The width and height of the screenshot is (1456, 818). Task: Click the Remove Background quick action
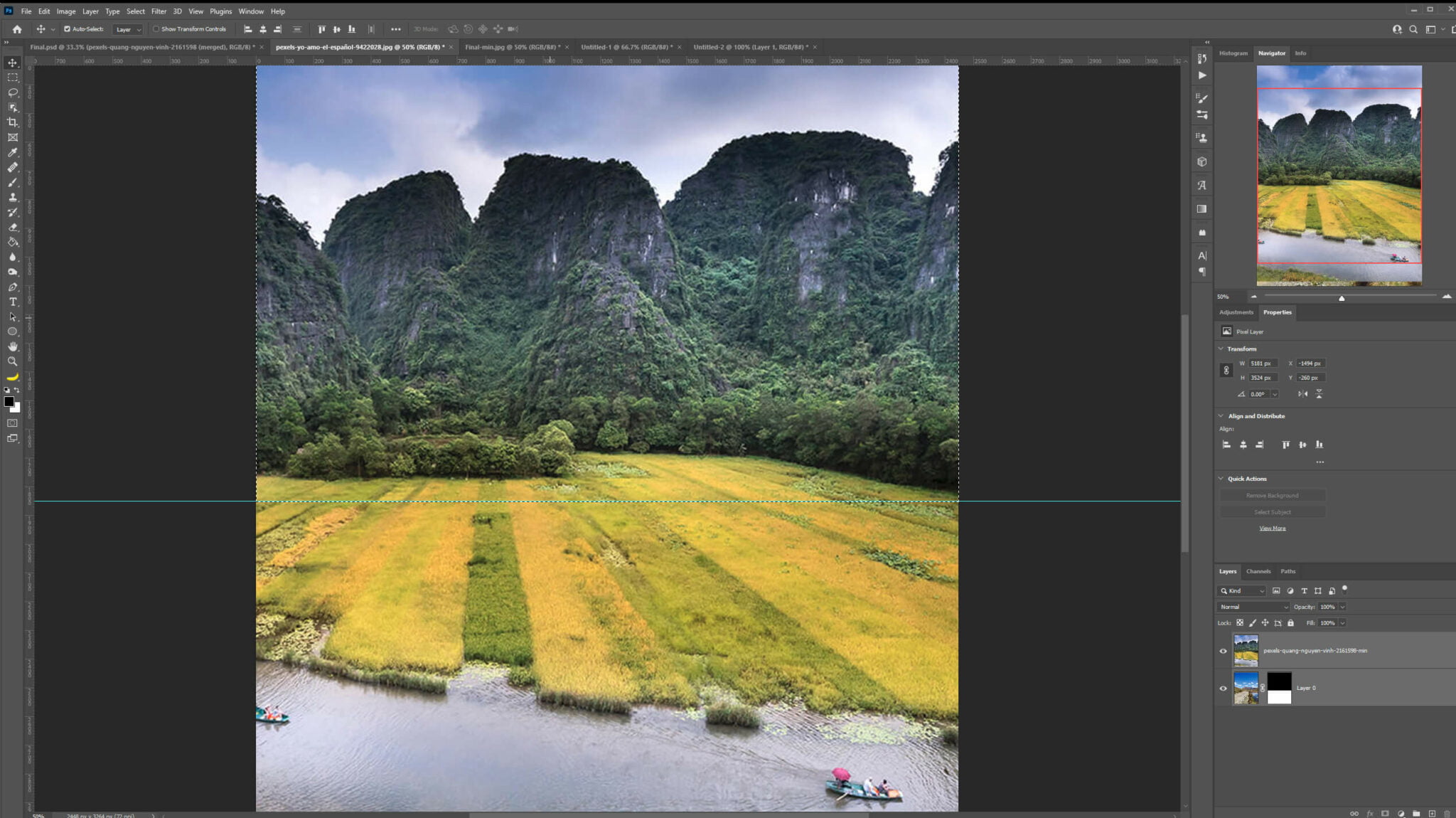[x=1273, y=495]
